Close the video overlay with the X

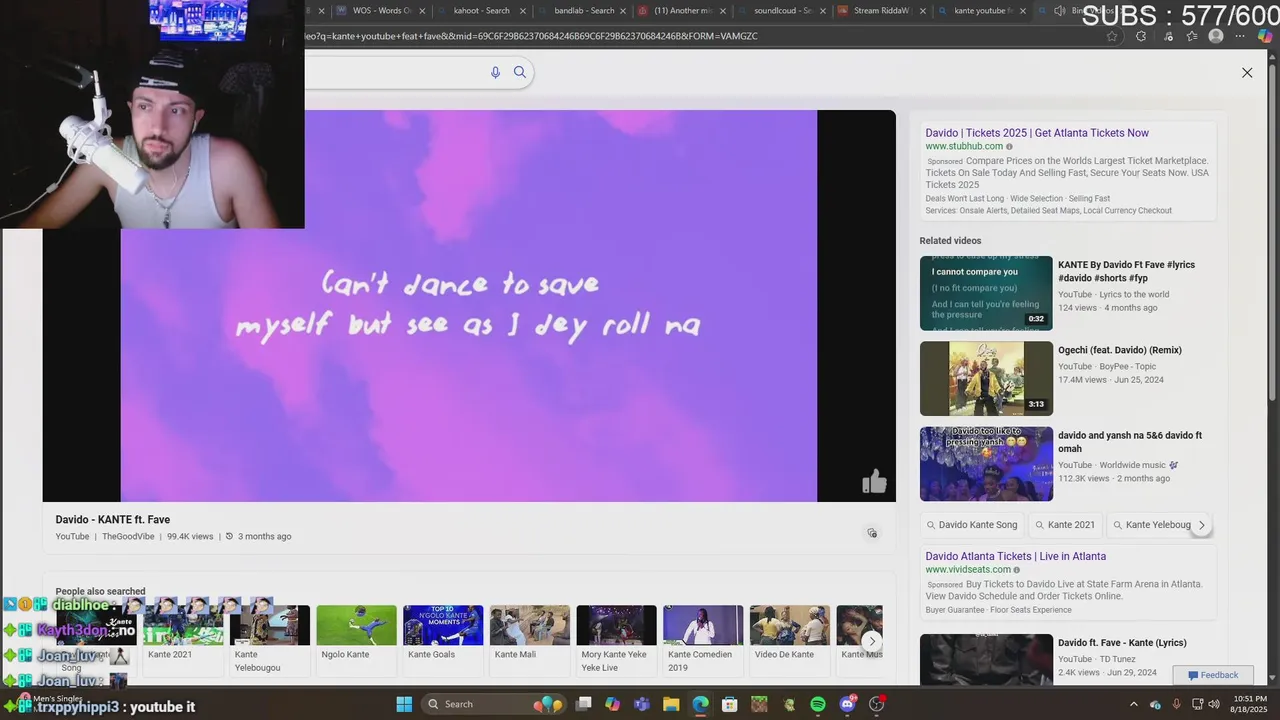tap(1247, 73)
